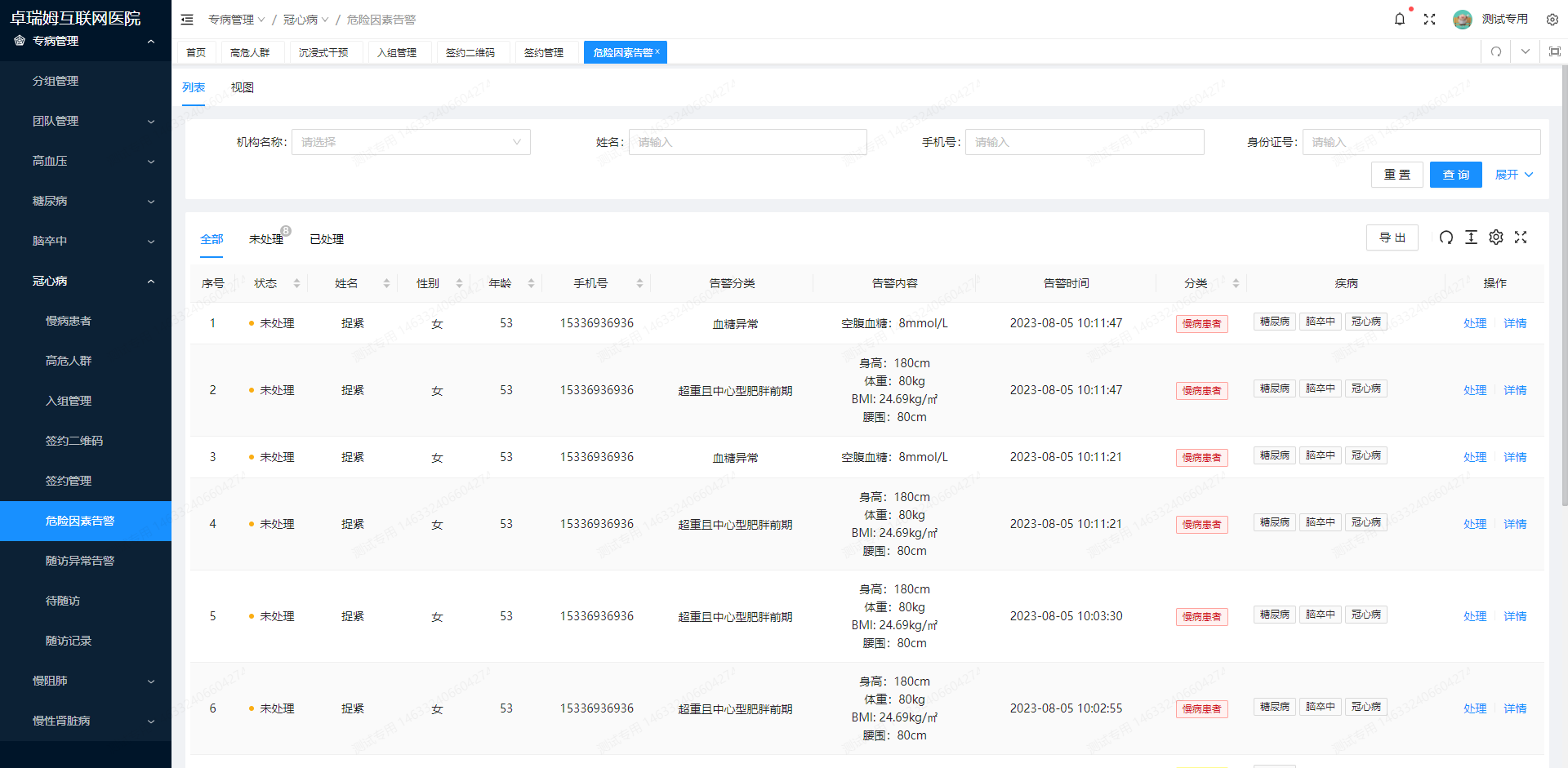This screenshot has height=768, width=1568.
Task: Open 详情 link in row 2
Action: click(1515, 390)
